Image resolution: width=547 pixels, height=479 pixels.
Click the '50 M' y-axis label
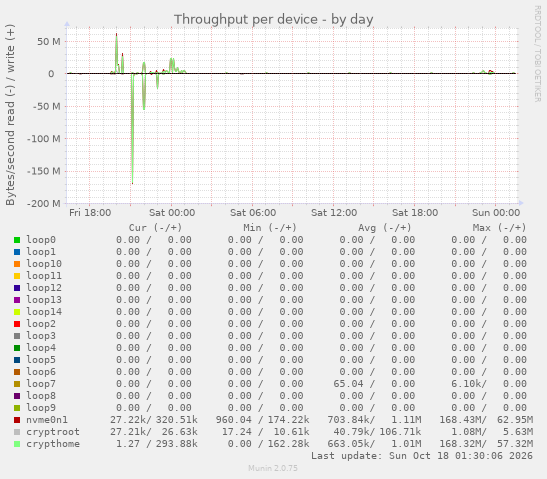click(49, 42)
